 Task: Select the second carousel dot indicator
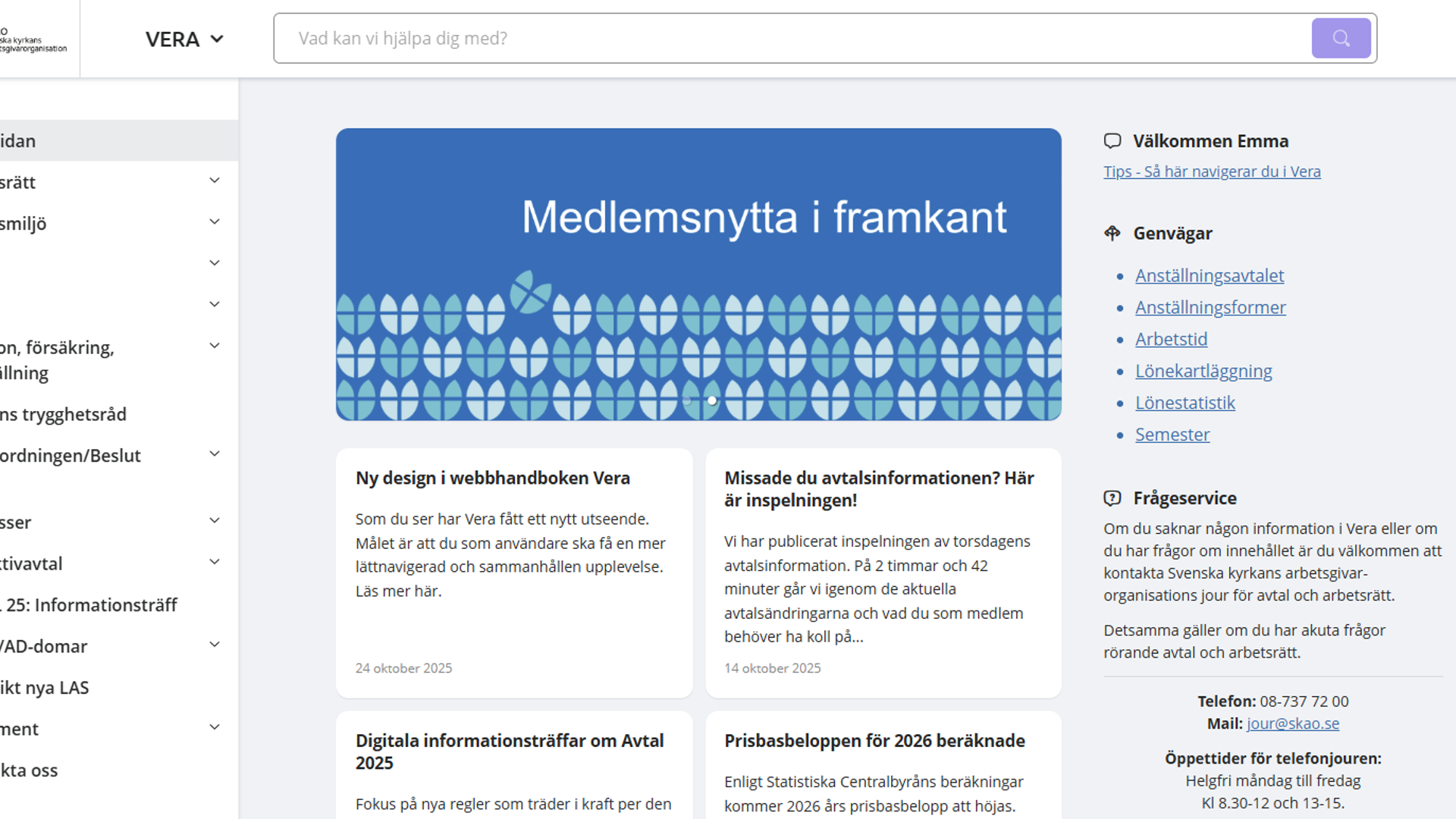712,400
